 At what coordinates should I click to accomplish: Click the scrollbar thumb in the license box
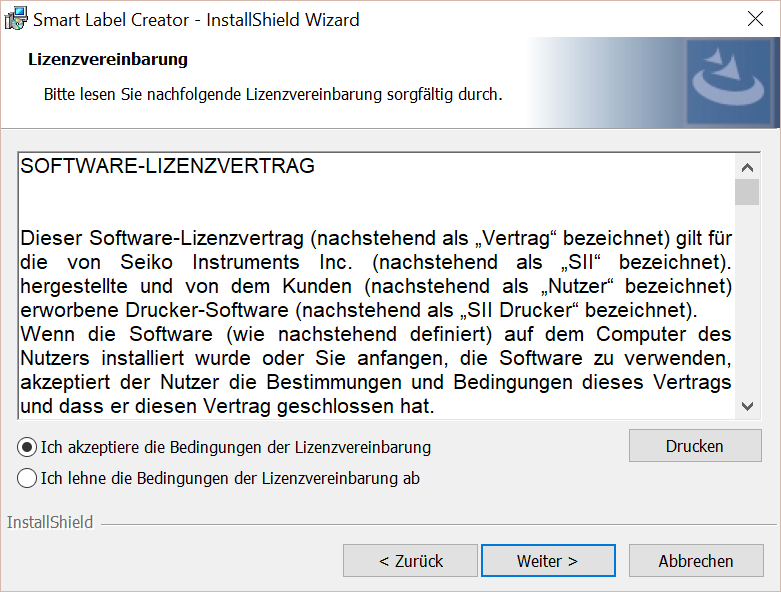coord(747,192)
